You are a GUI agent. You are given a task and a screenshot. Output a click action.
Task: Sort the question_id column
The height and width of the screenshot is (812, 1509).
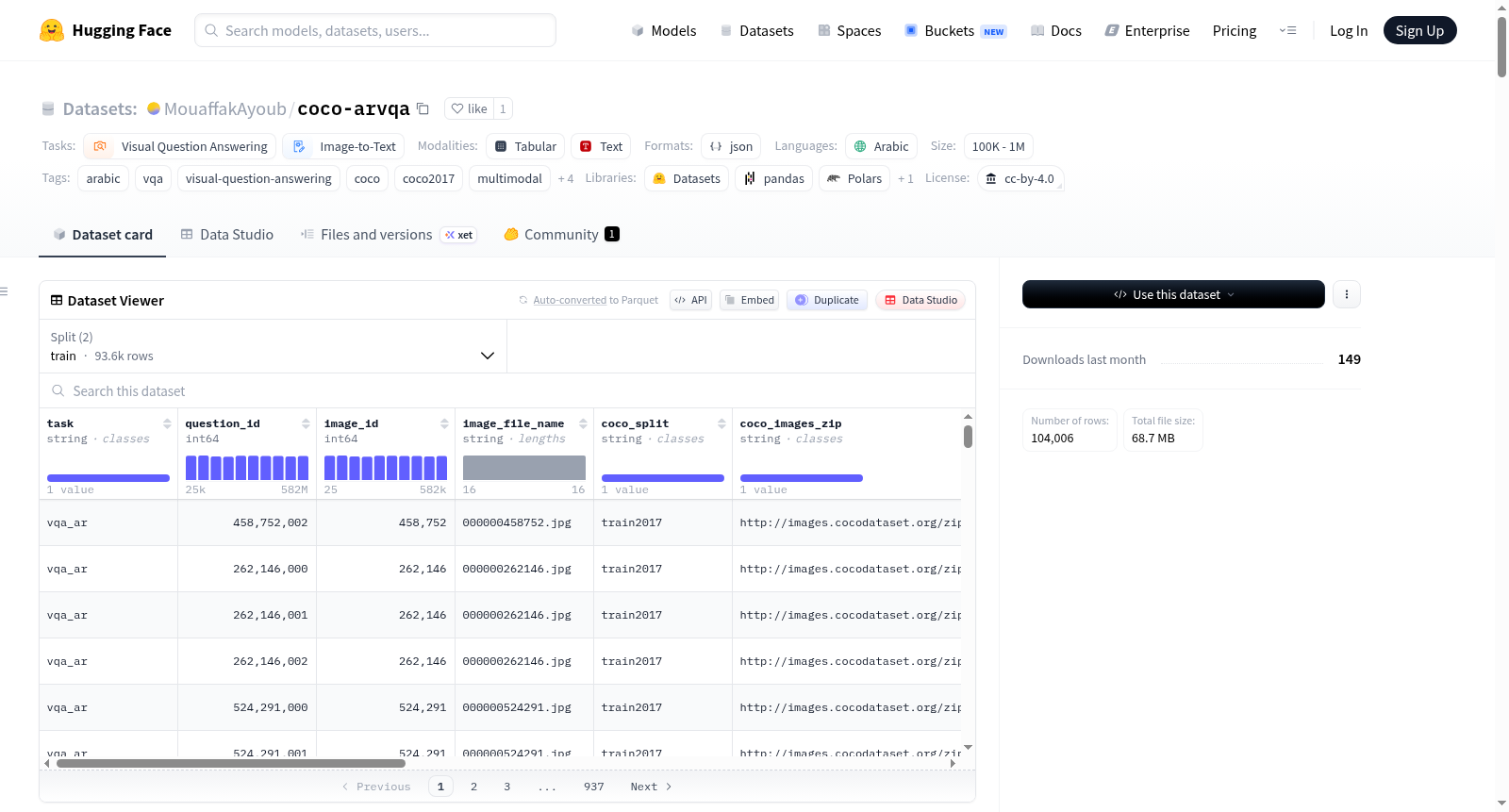click(306, 423)
